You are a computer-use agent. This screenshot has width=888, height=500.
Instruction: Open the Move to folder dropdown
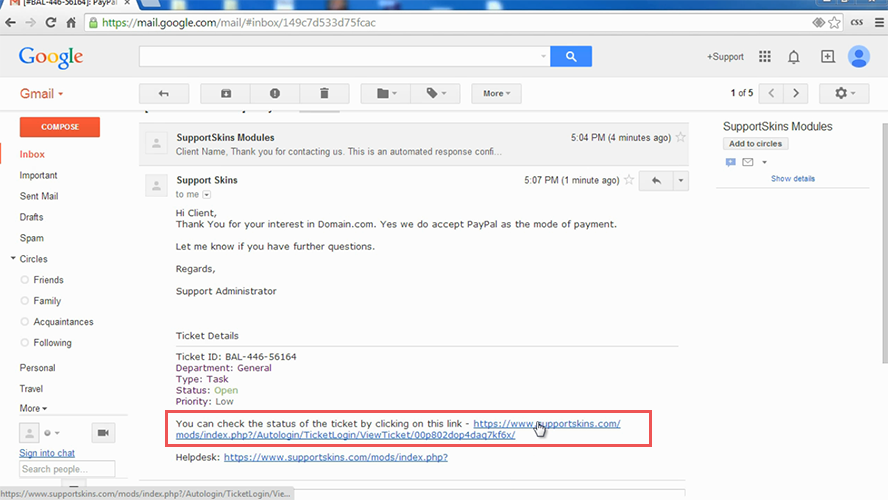click(x=386, y=93)
